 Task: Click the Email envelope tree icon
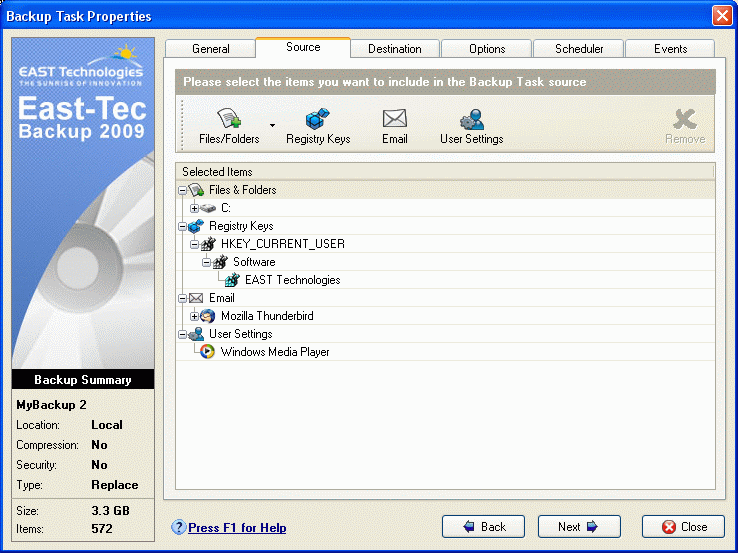click(196, 298)
